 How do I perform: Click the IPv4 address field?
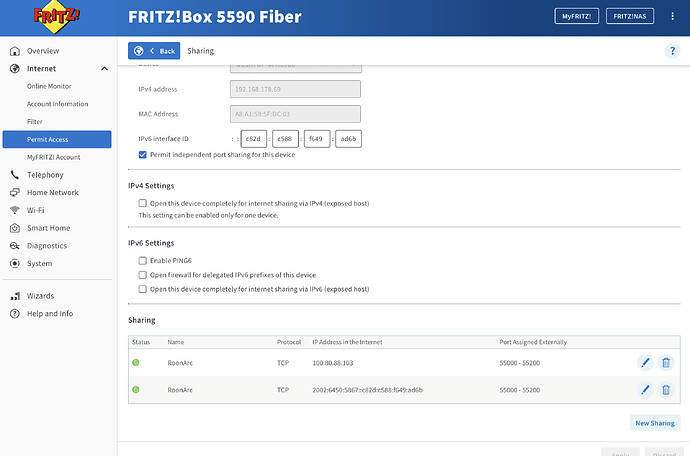tap(295, 89)
